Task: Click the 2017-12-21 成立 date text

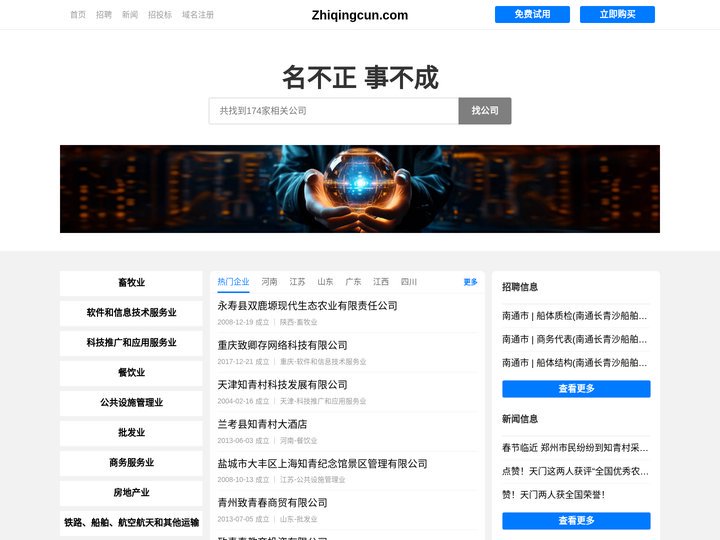Action: [x=243, y=362]
